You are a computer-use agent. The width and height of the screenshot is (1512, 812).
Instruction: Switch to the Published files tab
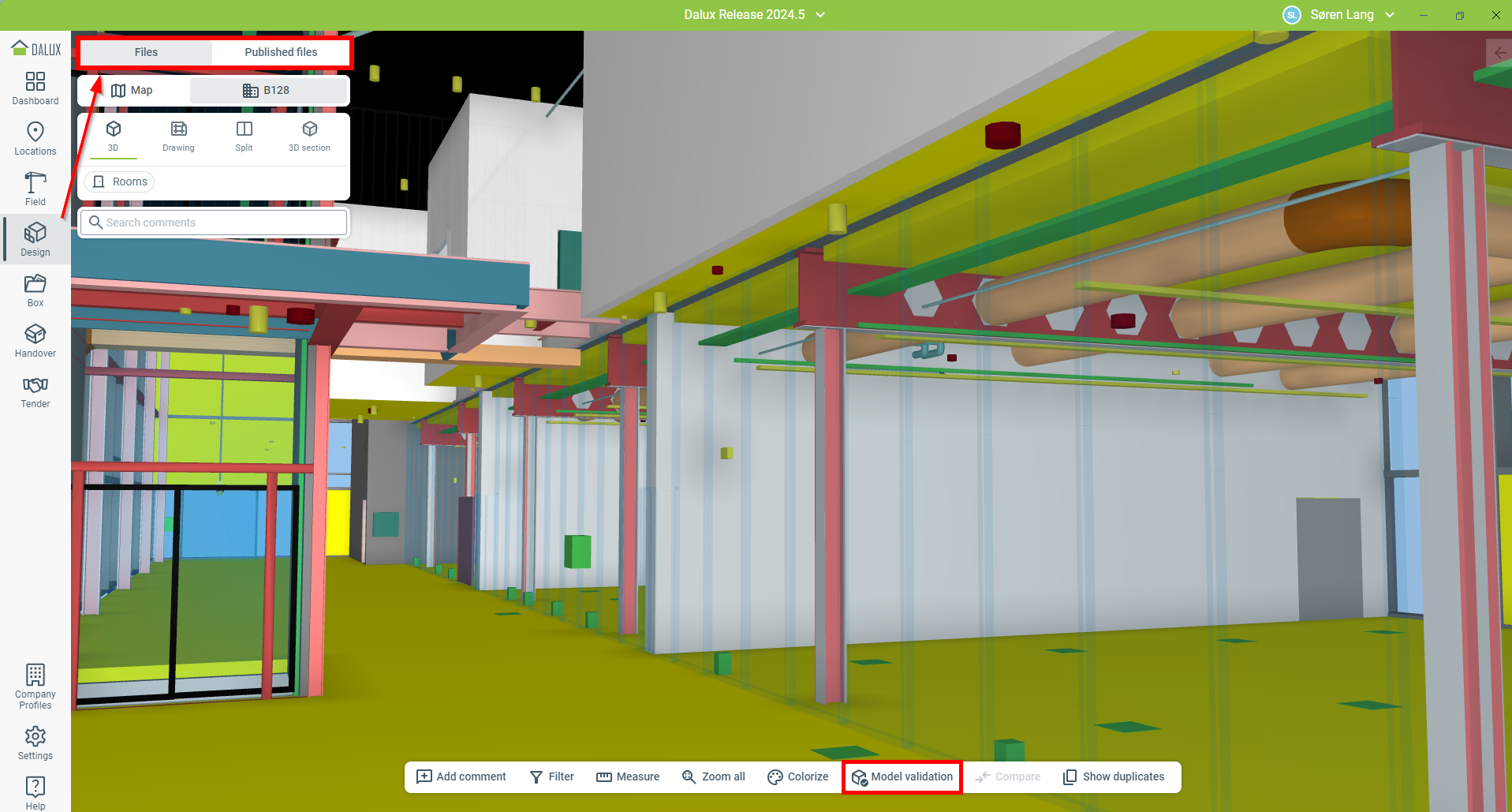281,52
